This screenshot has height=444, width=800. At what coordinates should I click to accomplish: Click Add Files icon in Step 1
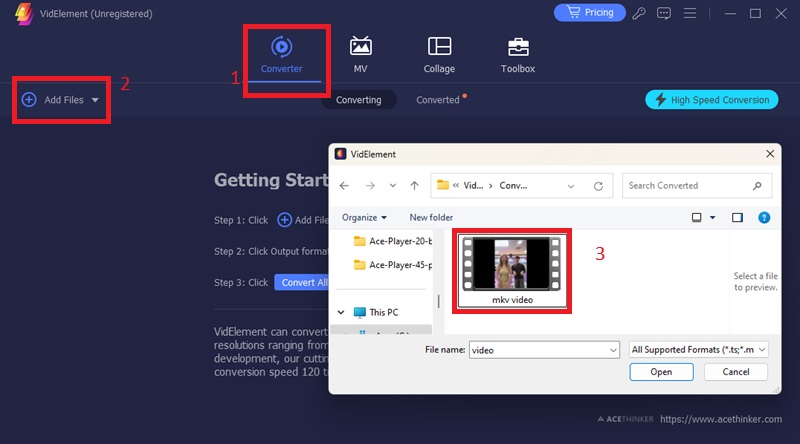pos(284,220)
